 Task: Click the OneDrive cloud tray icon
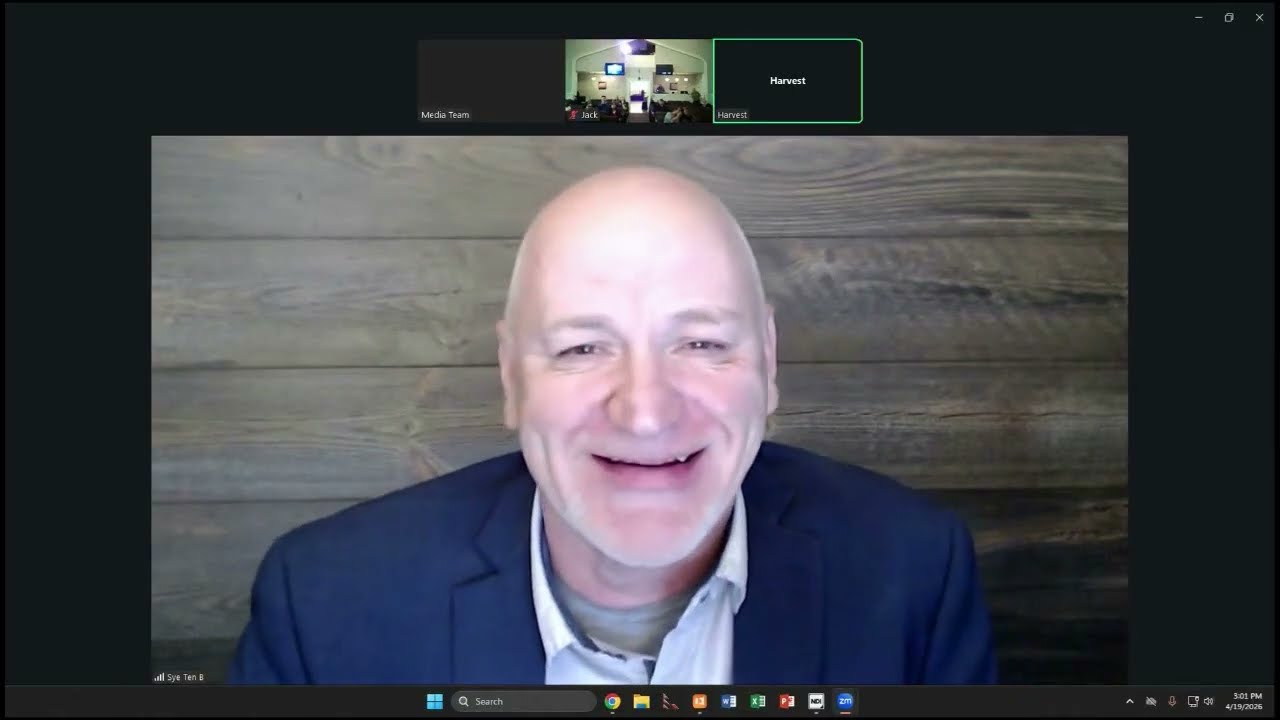coord(1151,701)
